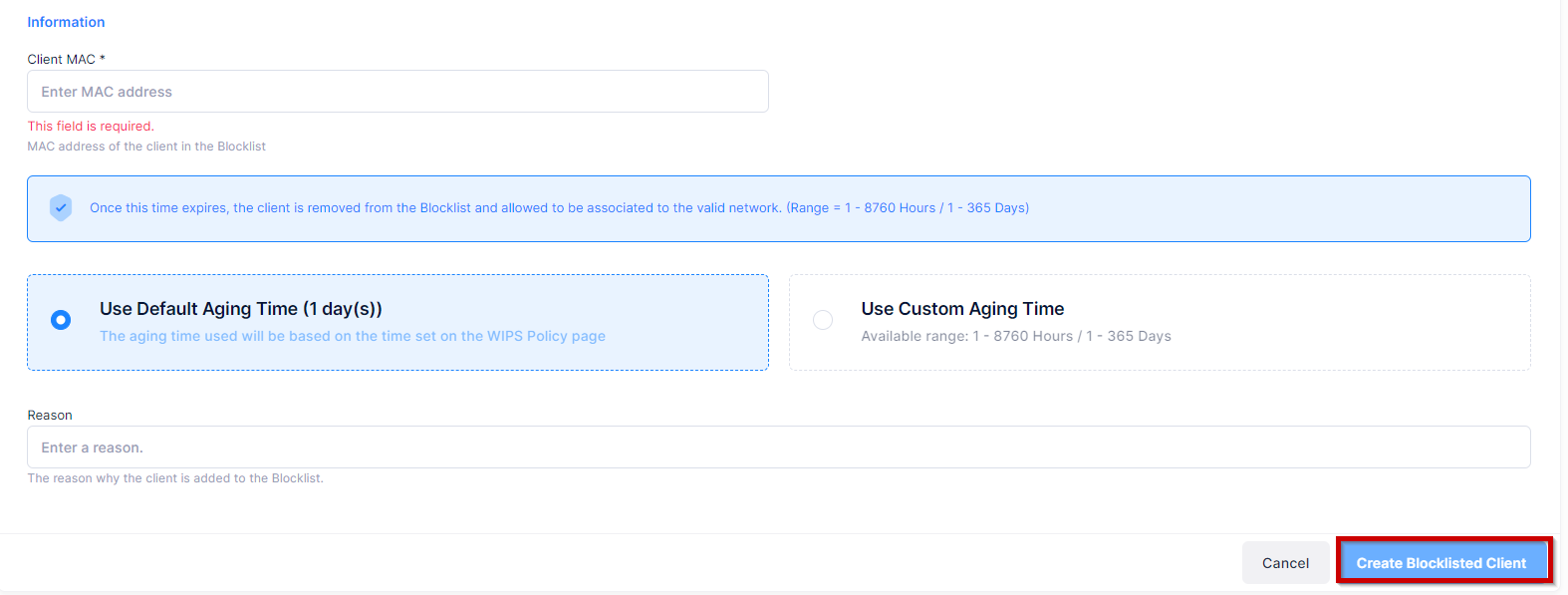Screen dimensions: 1568x595
Task: Click the Information section heading
Action: point(66,22)
